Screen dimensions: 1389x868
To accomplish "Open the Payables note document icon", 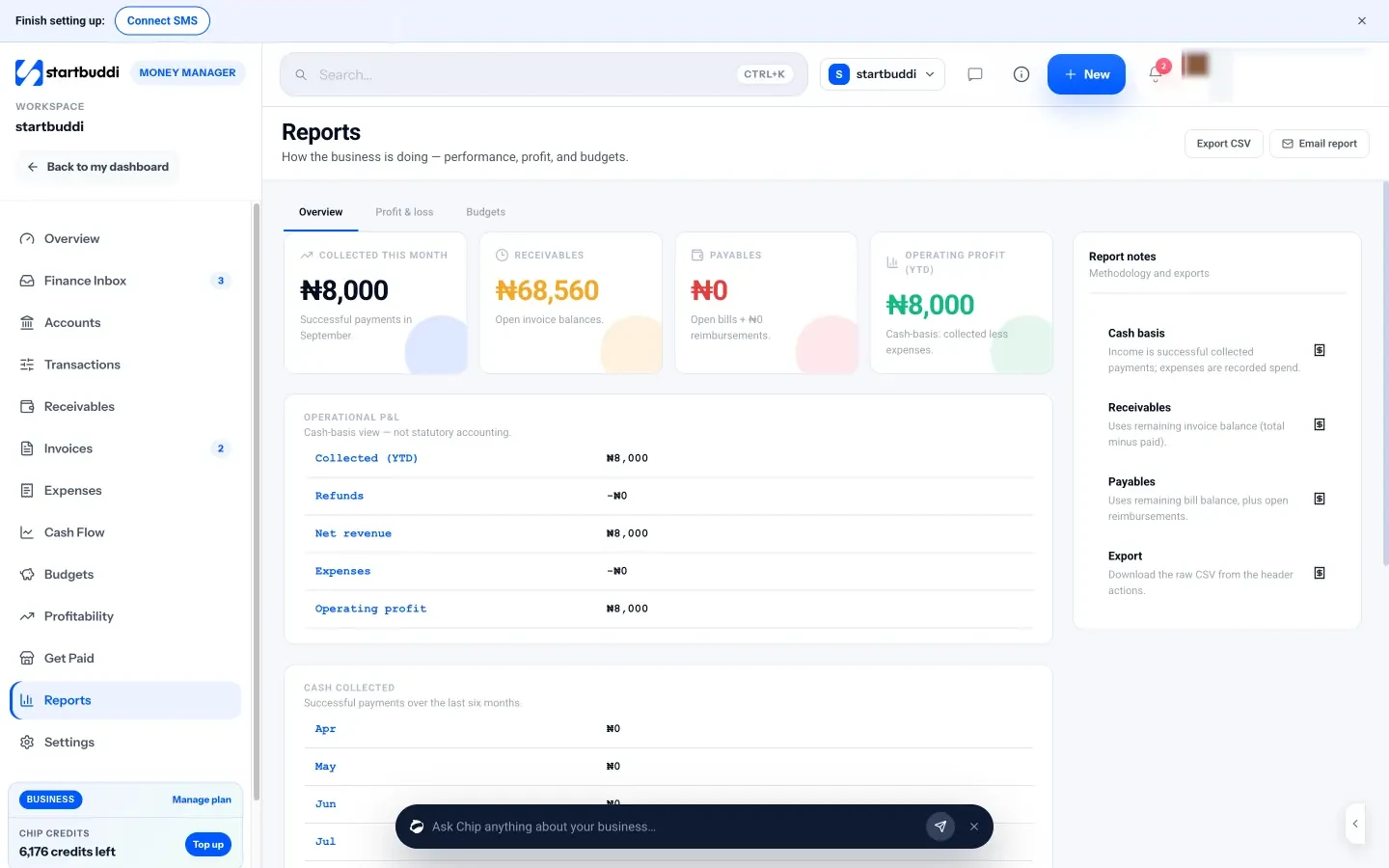I will 1320,499.
